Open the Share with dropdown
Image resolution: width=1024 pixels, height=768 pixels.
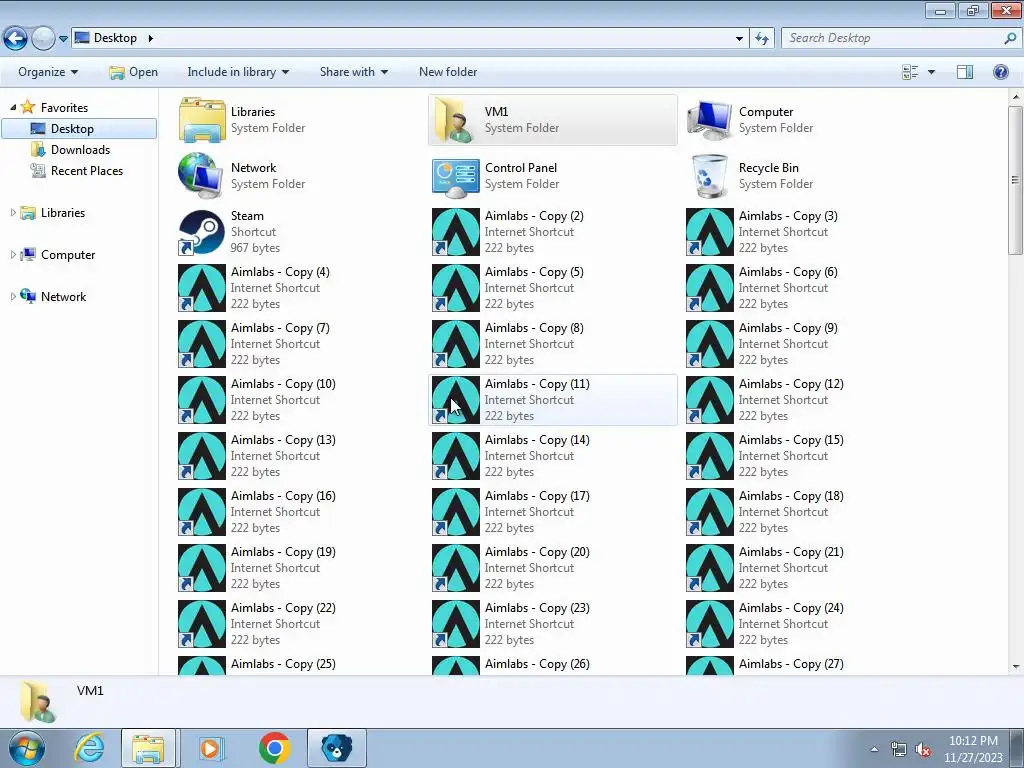coord(353,72)
